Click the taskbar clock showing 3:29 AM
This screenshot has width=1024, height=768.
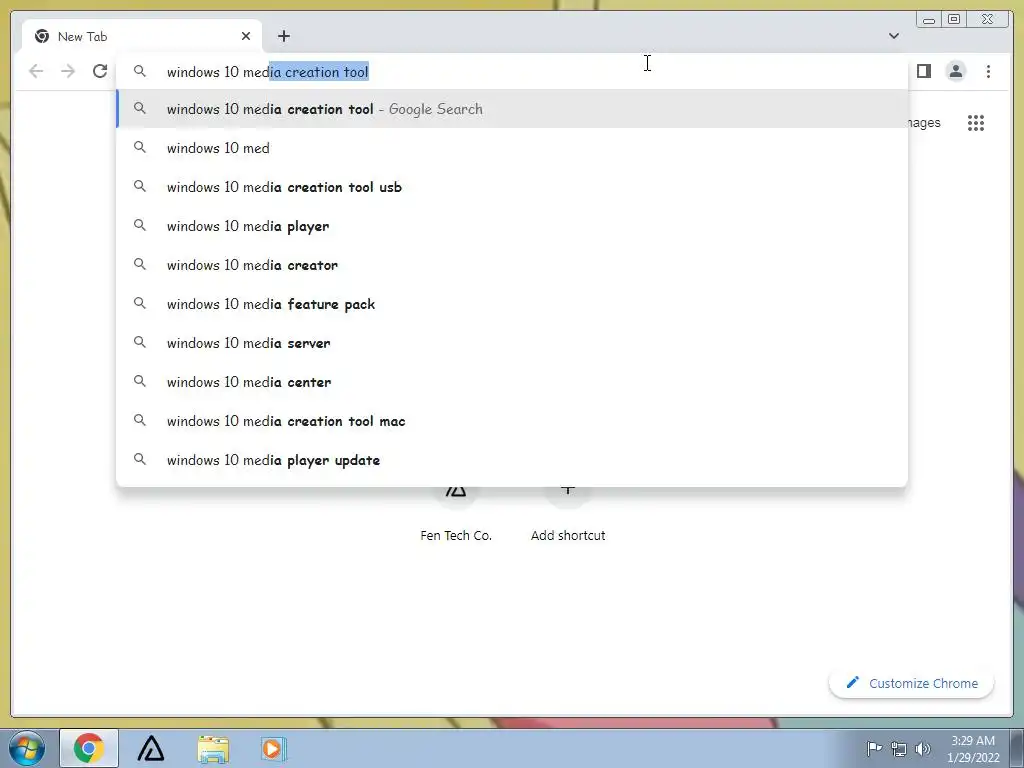point(973,749)
